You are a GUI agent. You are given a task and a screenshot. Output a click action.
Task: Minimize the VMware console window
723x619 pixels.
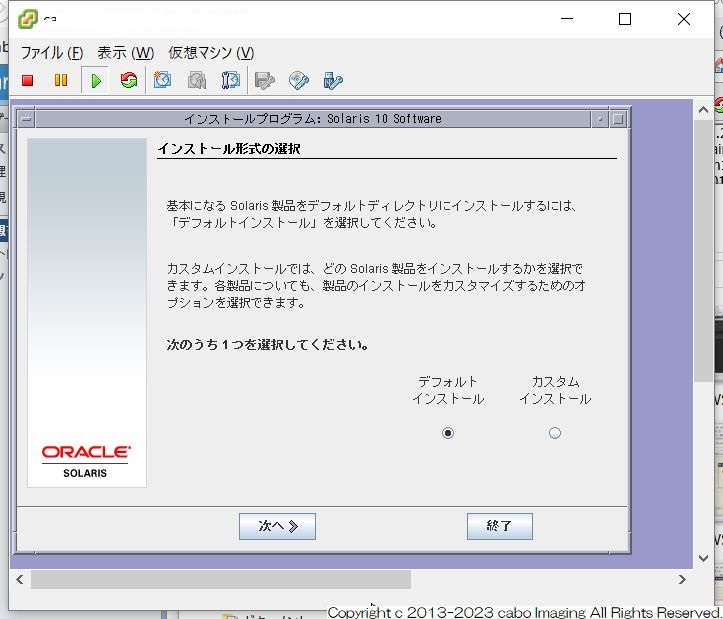pyautogui.click(x=567, y=19)
